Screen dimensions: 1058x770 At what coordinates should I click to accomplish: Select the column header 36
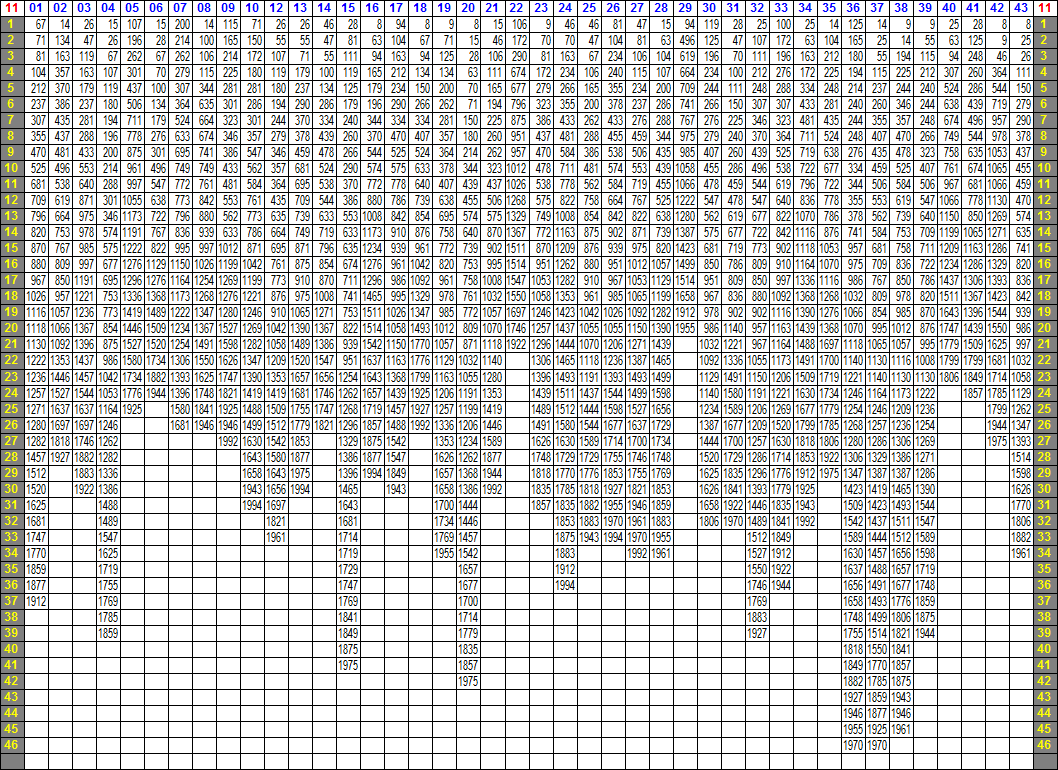(853, 7)
